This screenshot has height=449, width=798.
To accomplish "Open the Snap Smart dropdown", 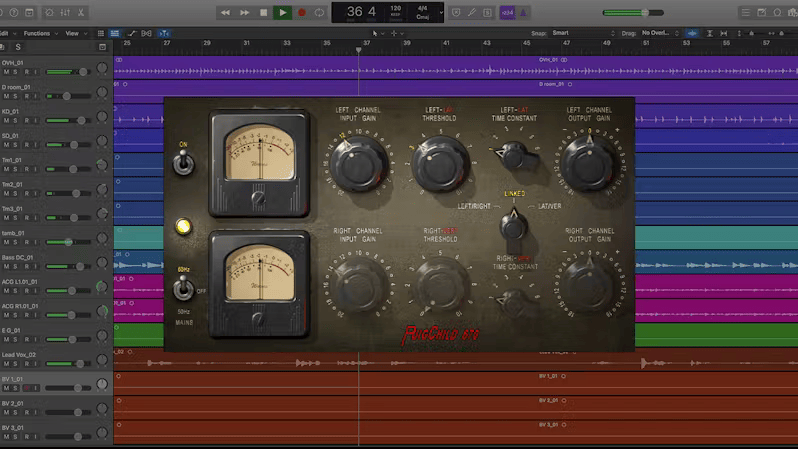I will click(x=583, y=33).
